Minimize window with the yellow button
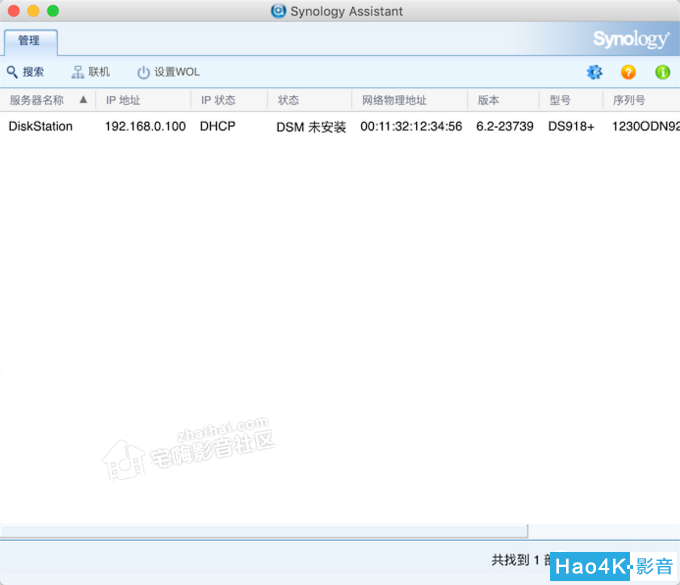Screen dimensions: 680x585 [x=33, y=11]
